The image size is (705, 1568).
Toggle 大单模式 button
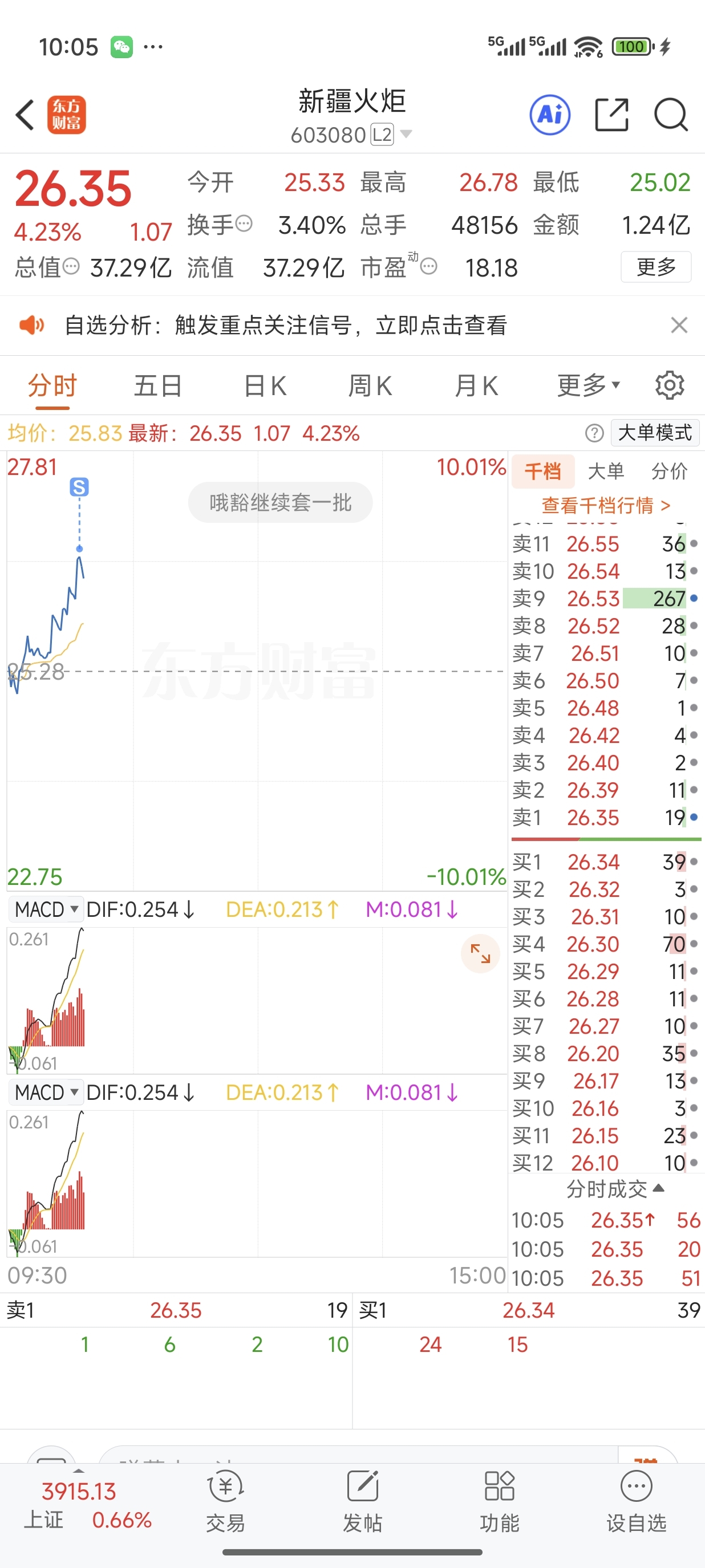click(655, 433)
